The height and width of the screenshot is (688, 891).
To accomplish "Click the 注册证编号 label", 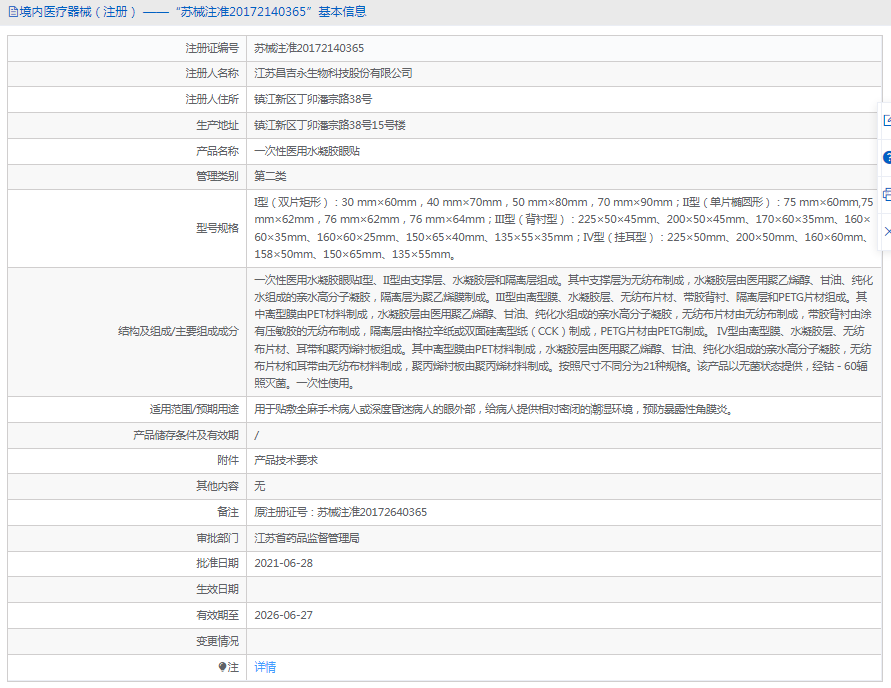I will pyautogui.click(x=212, y=48).
